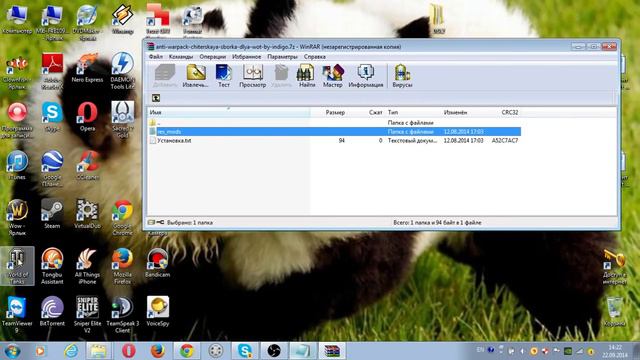Switch to Skype in the taskbar

click(245, 351)
